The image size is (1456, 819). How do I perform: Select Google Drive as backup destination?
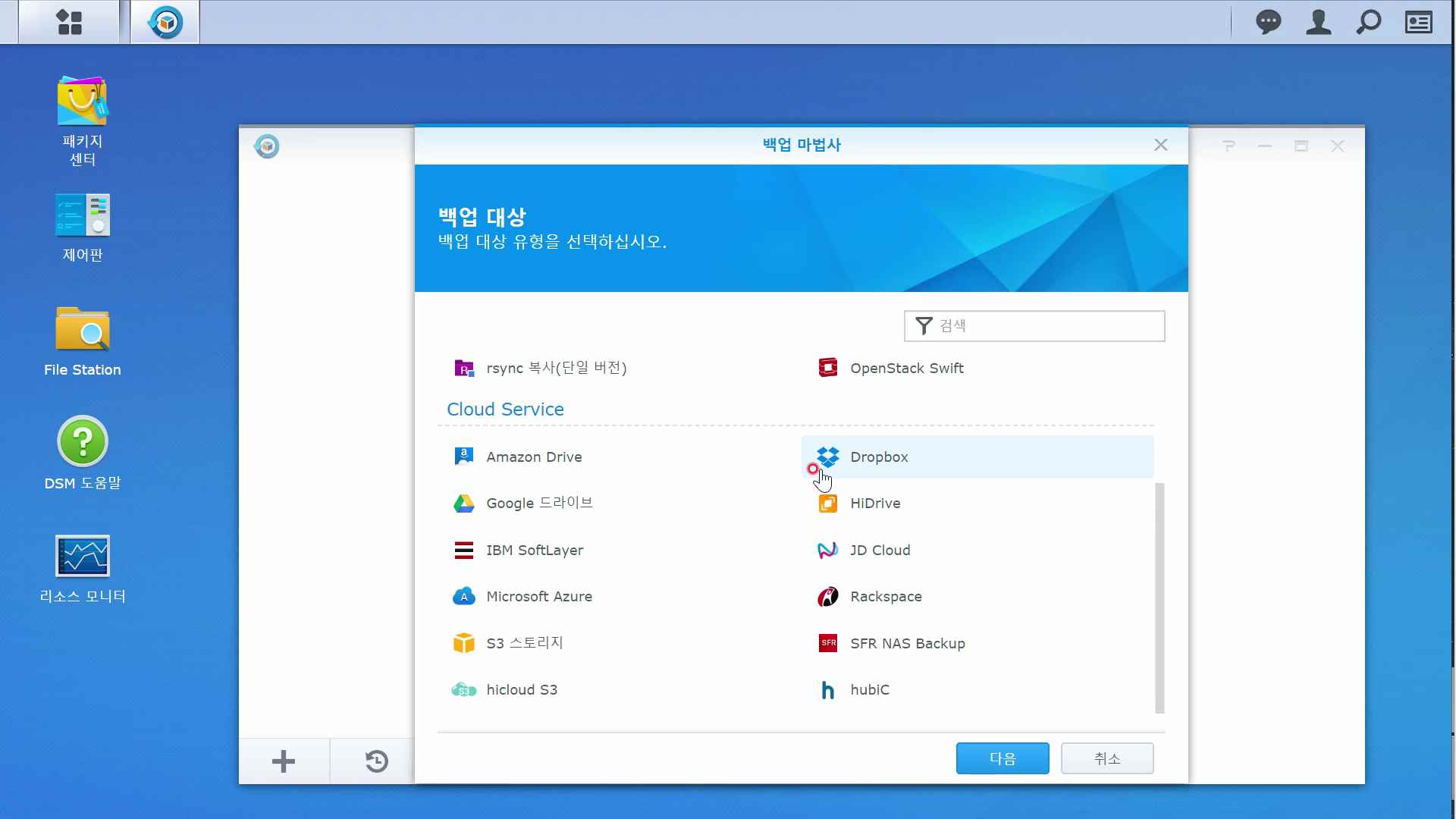point(538,504)
